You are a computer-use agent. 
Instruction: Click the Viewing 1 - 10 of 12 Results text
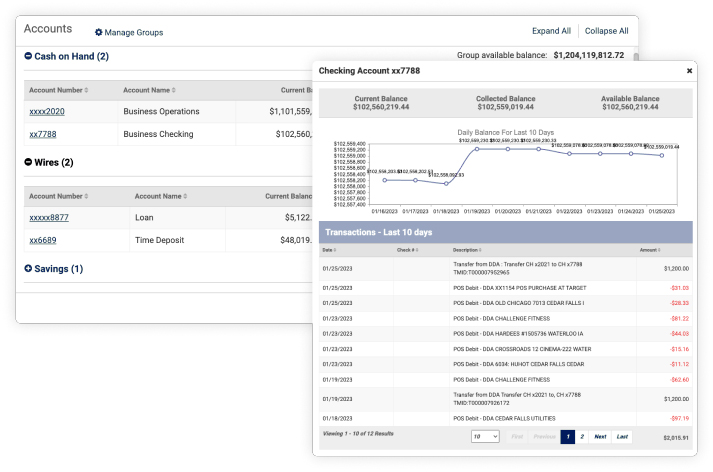[x=358, y=433]
